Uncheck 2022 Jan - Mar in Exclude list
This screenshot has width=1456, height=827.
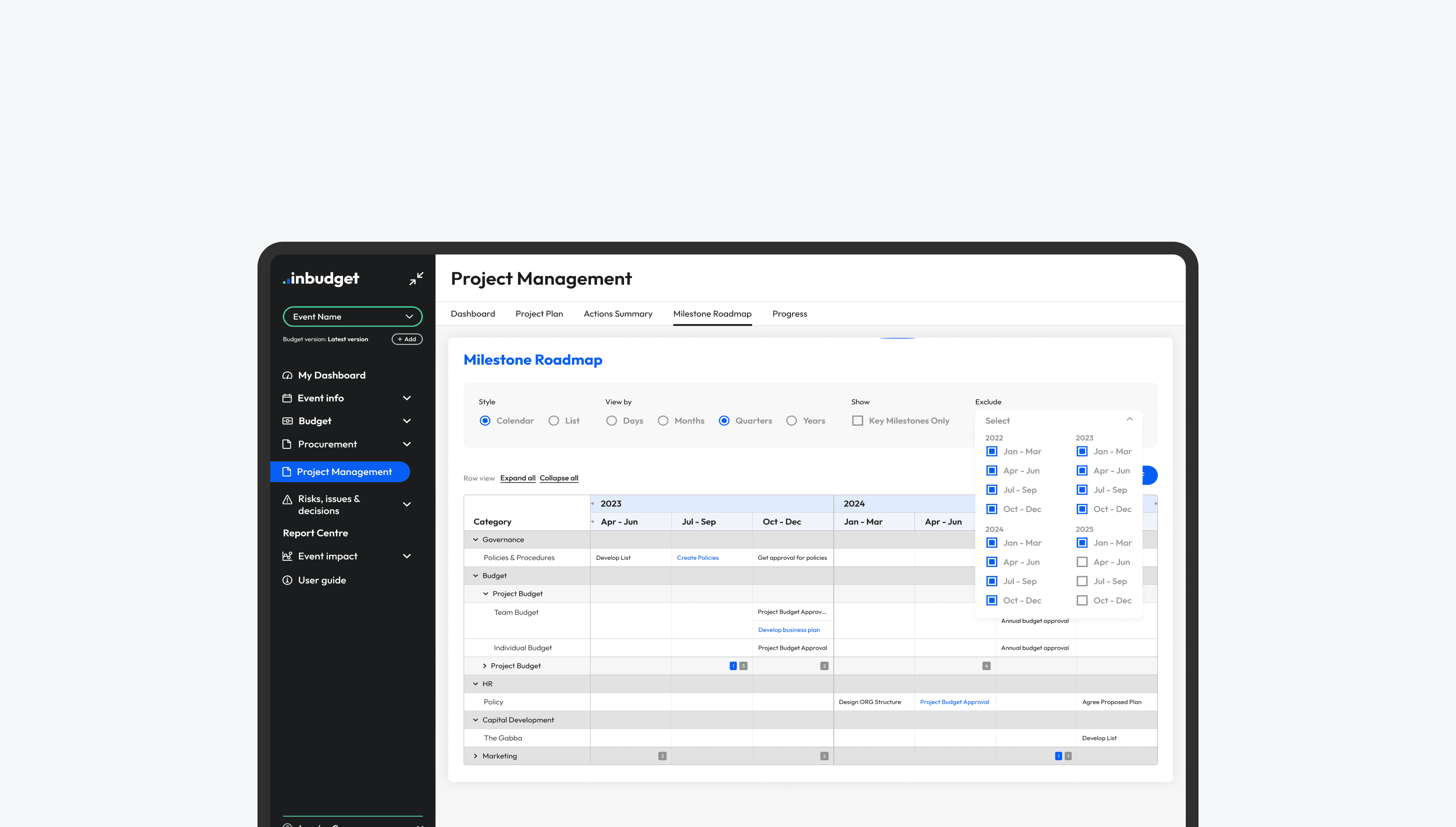992,452
